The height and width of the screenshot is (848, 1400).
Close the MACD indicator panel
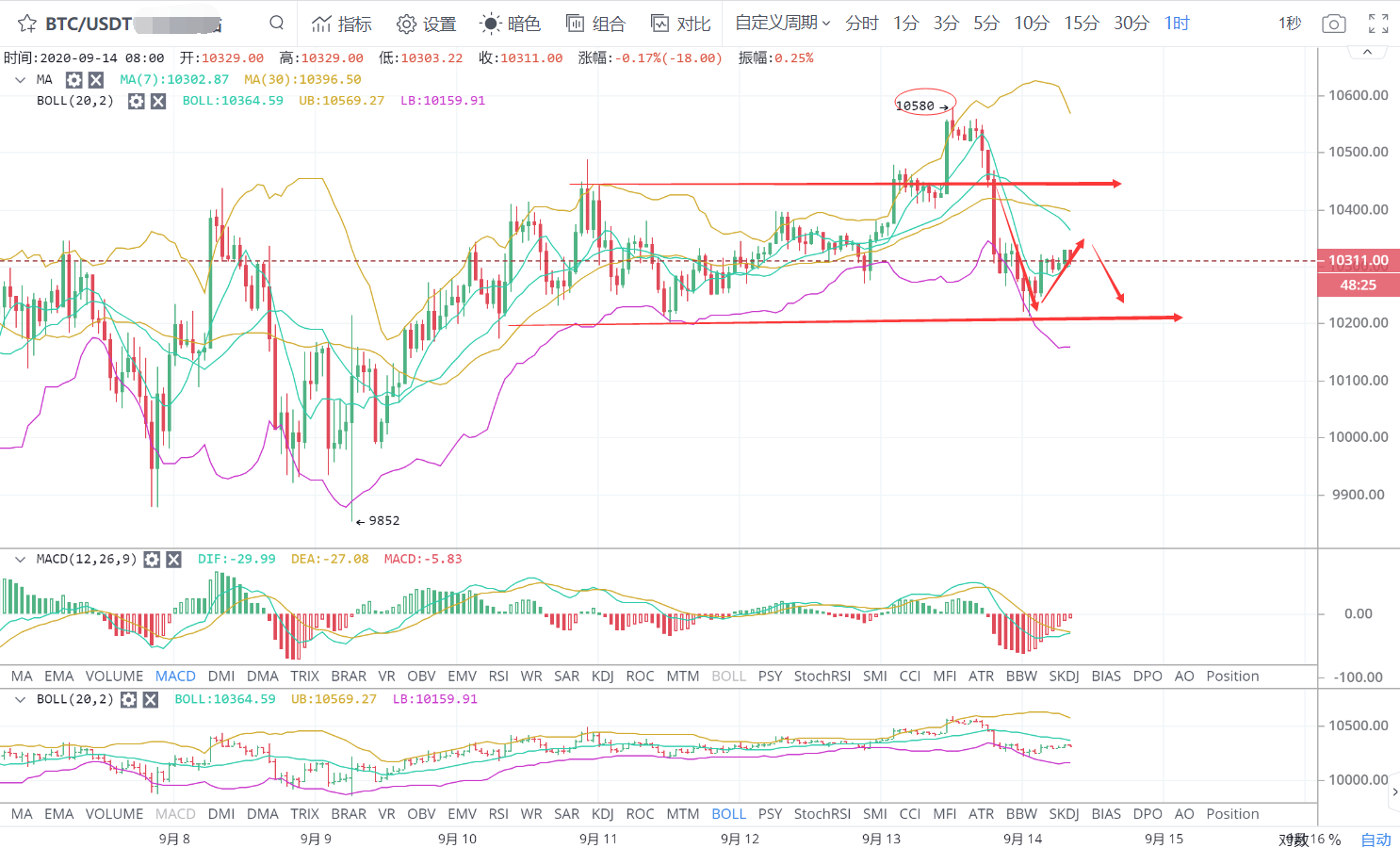(173, 560)
